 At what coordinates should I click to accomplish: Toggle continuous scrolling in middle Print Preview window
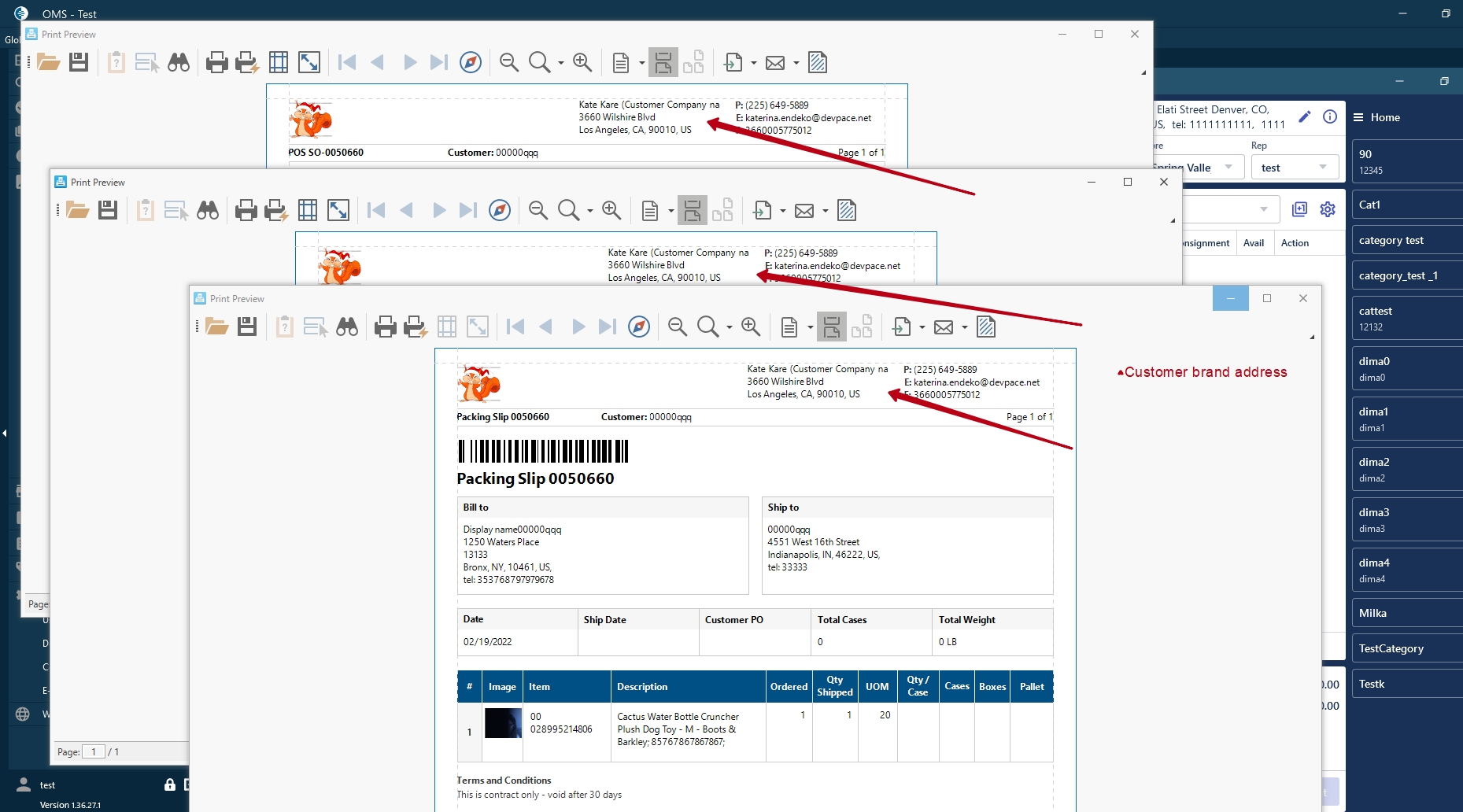pos(693,210)
